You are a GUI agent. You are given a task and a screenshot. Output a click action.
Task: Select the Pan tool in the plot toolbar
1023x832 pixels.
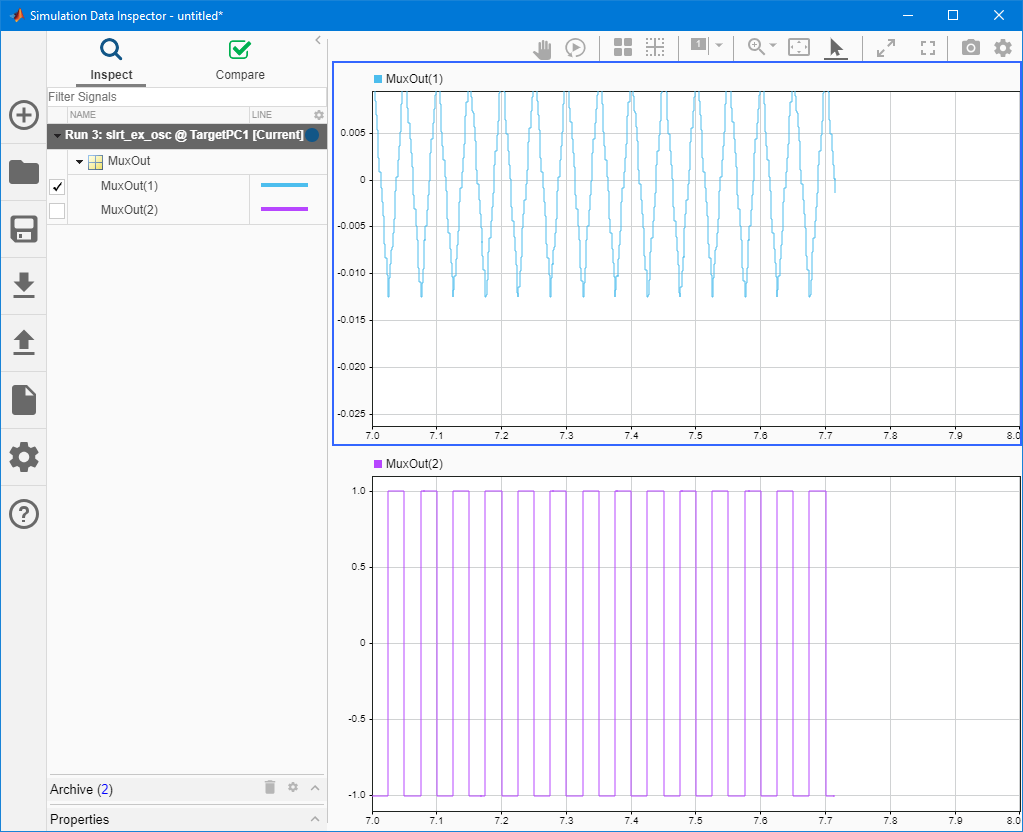coord(542,47)
